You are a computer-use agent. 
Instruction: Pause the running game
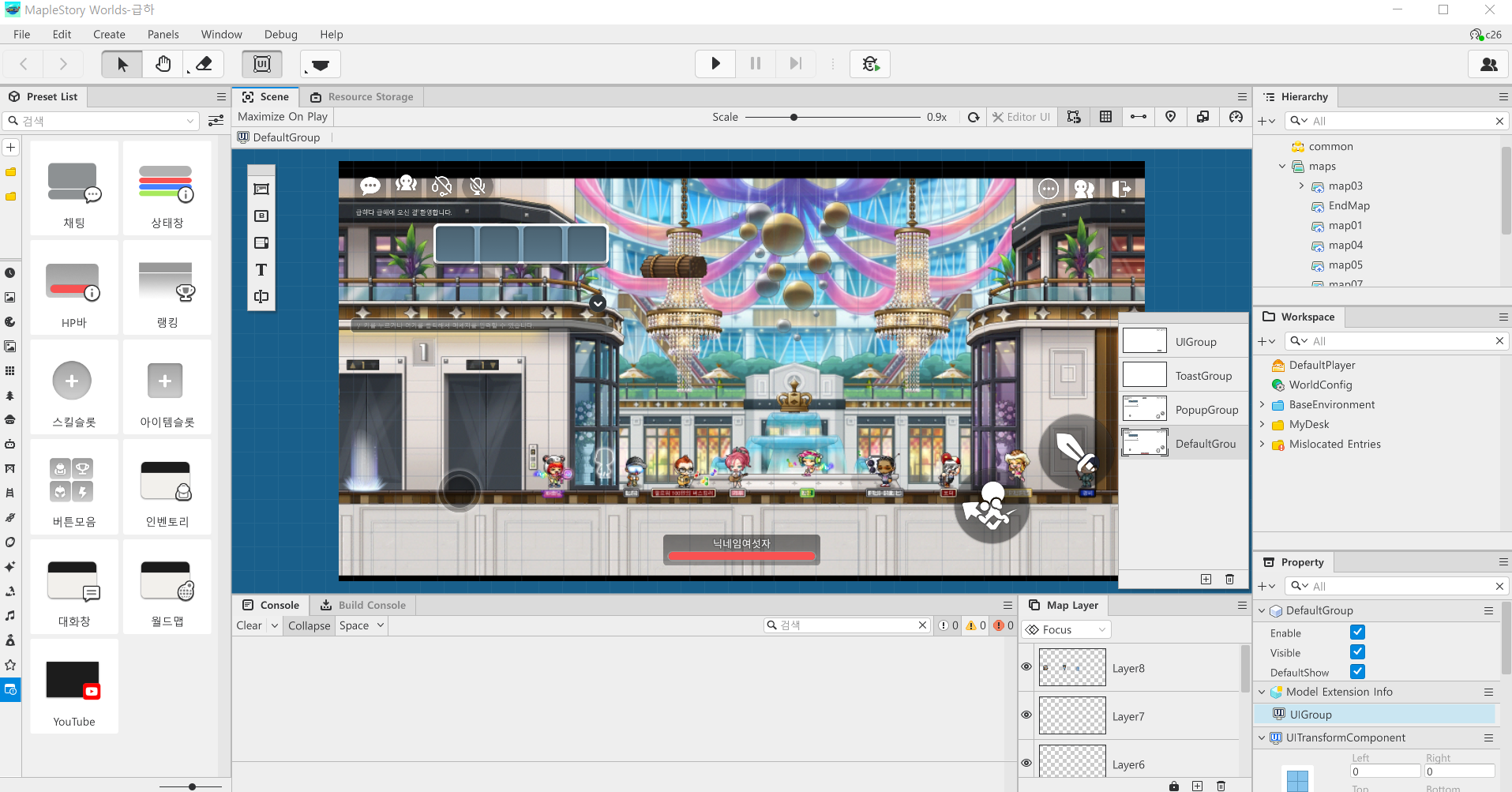[x=756, y=64]
